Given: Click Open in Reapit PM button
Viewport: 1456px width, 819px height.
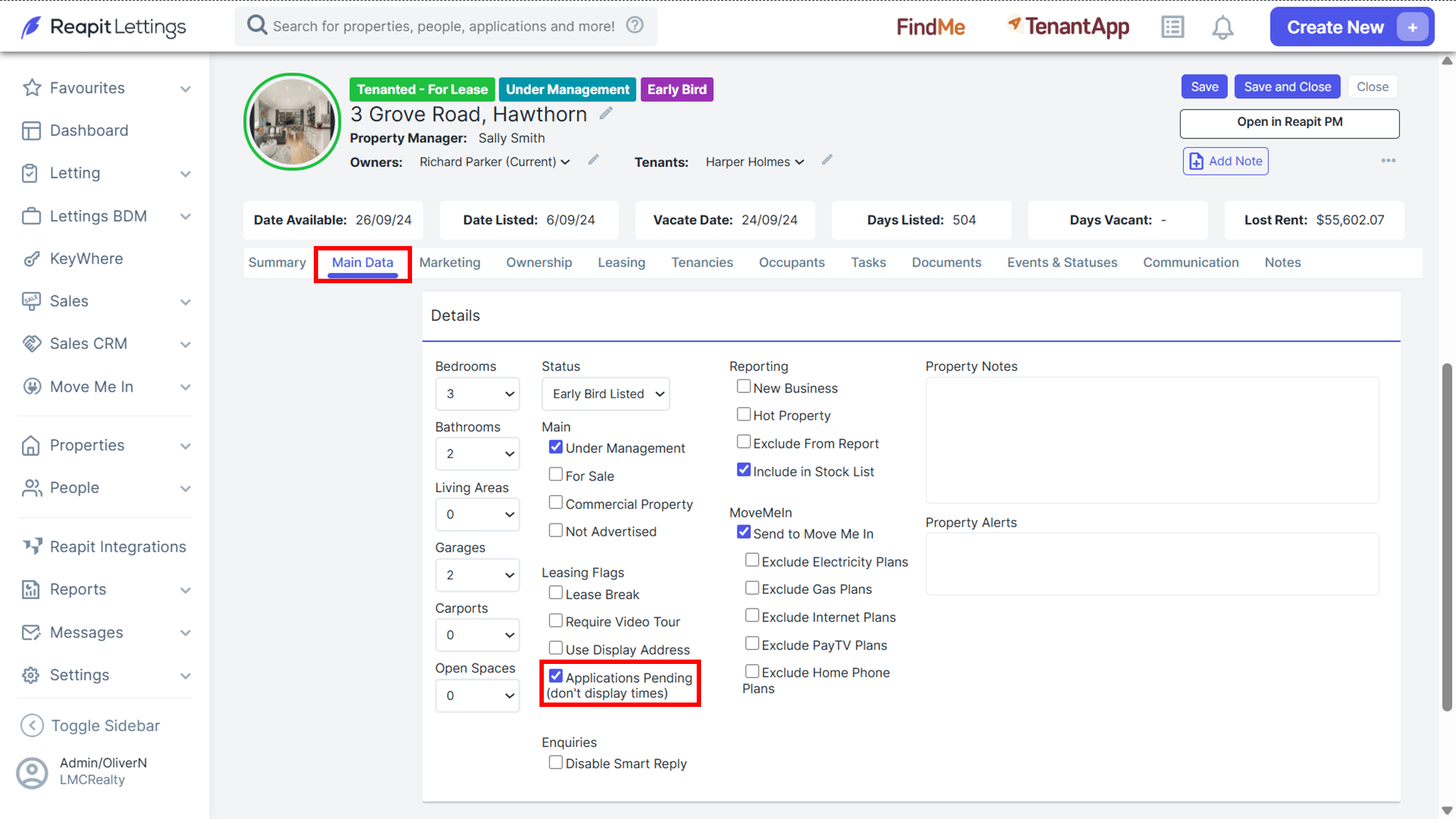Looking at the screenshot, I should pyautogui.click(x=1289, y=122).
